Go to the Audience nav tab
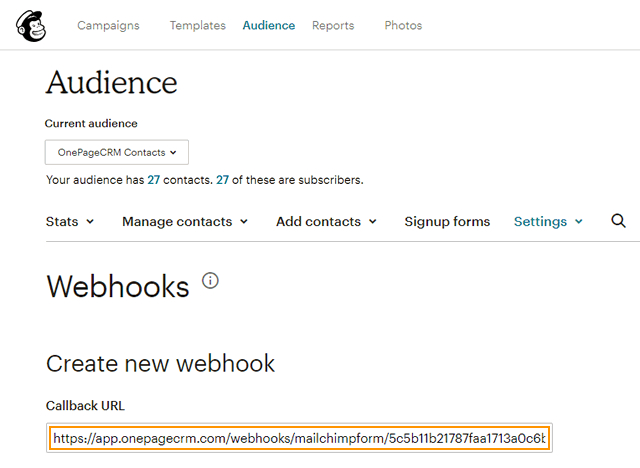The height and width of the screenshot is (468, 640). point(269,25)
